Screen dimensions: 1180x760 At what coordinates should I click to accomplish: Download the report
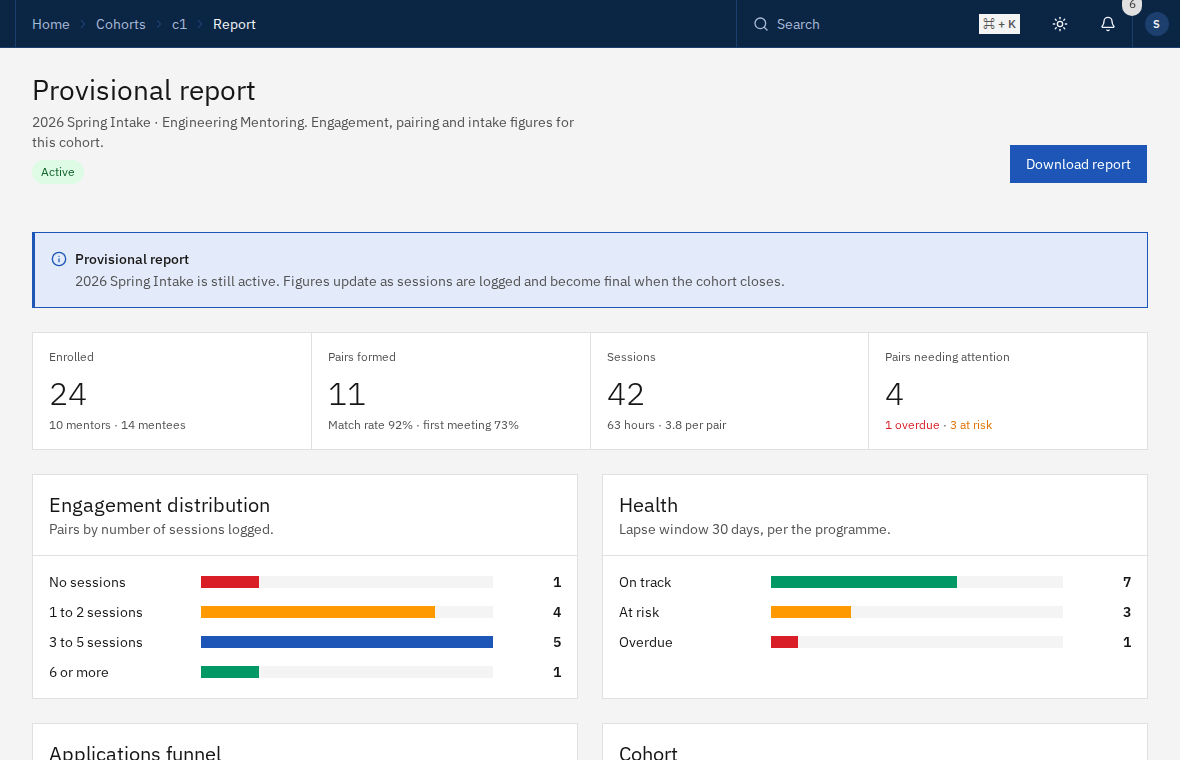[x=1078, y=164]
